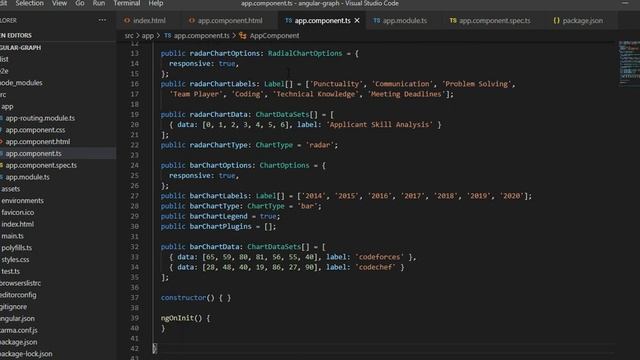Viewport: 640px width, 360px height.
Task: Open the Run menu
Action: pyautogui.click(x=99, y=3)
